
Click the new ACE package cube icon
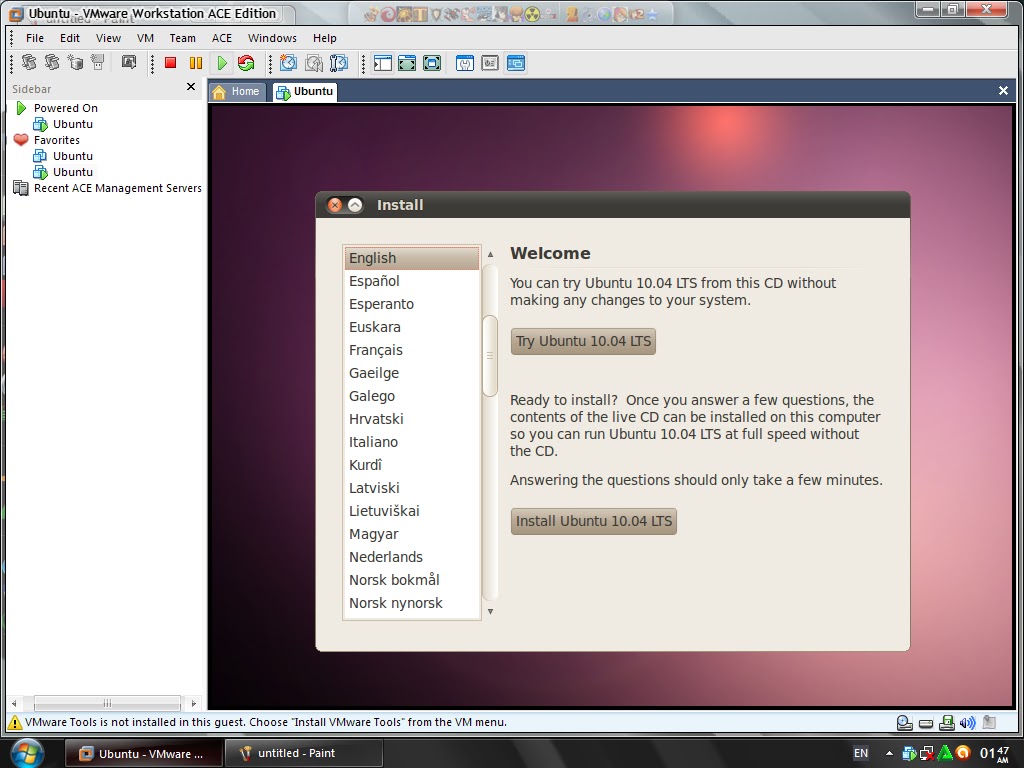click(75, 63)
